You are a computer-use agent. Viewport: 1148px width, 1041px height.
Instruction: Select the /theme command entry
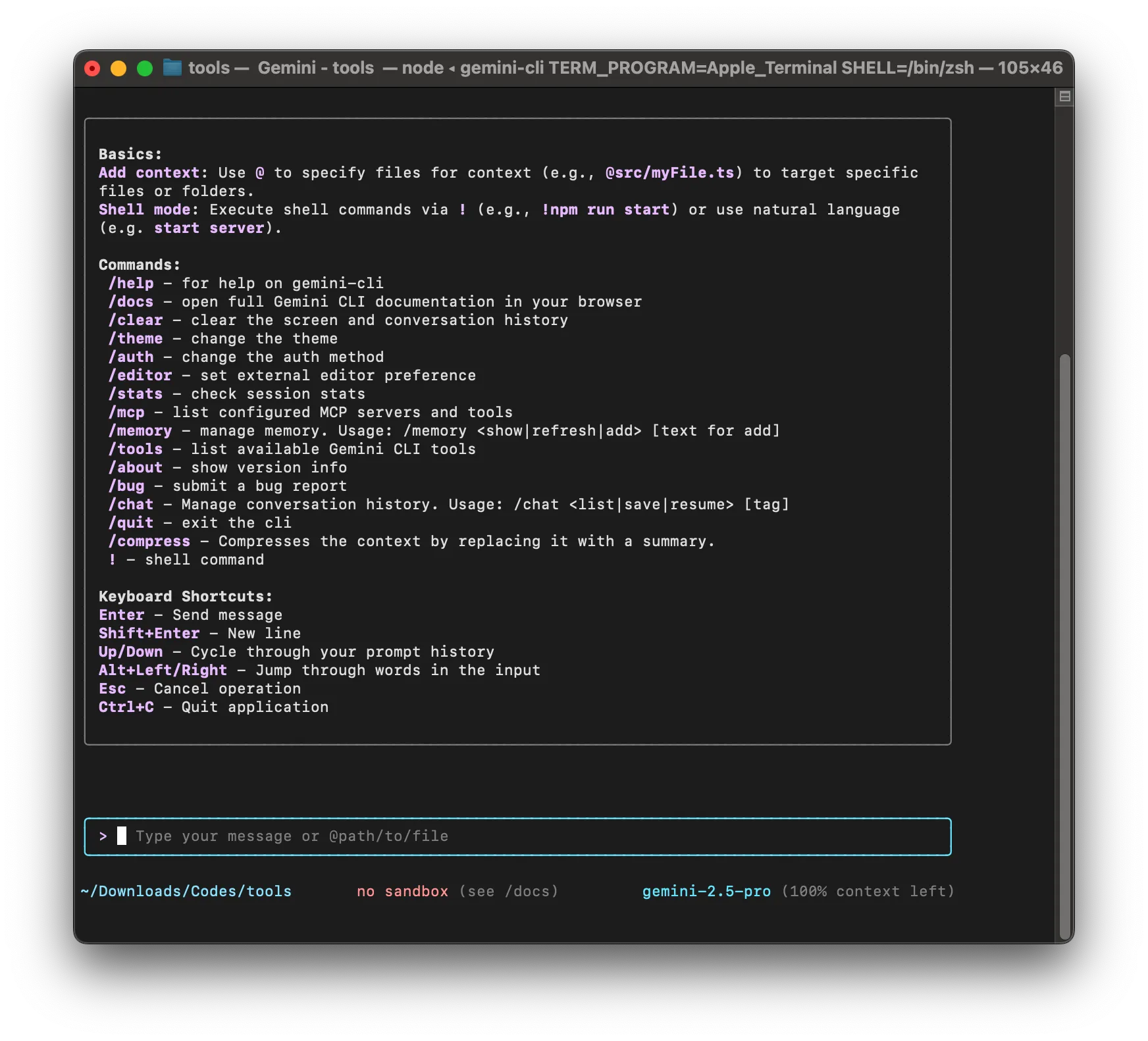(136, 338)
